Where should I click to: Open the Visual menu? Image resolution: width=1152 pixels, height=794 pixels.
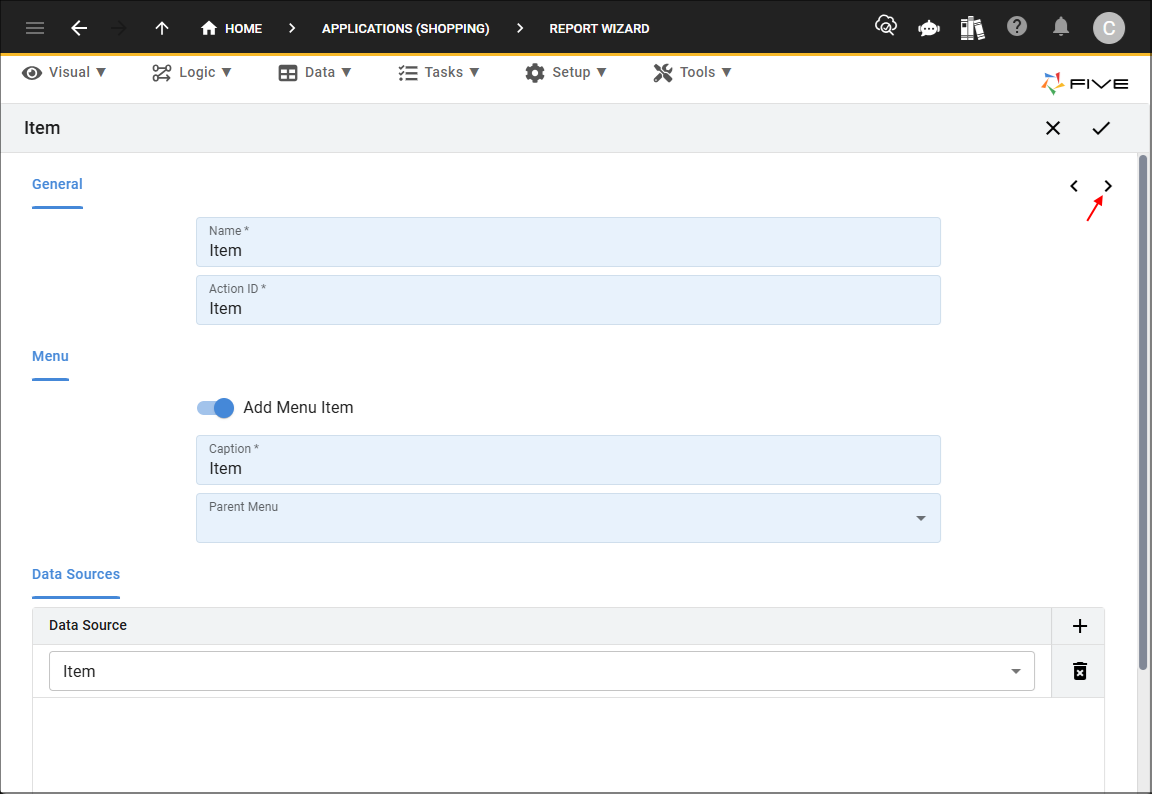pos(64,72)
